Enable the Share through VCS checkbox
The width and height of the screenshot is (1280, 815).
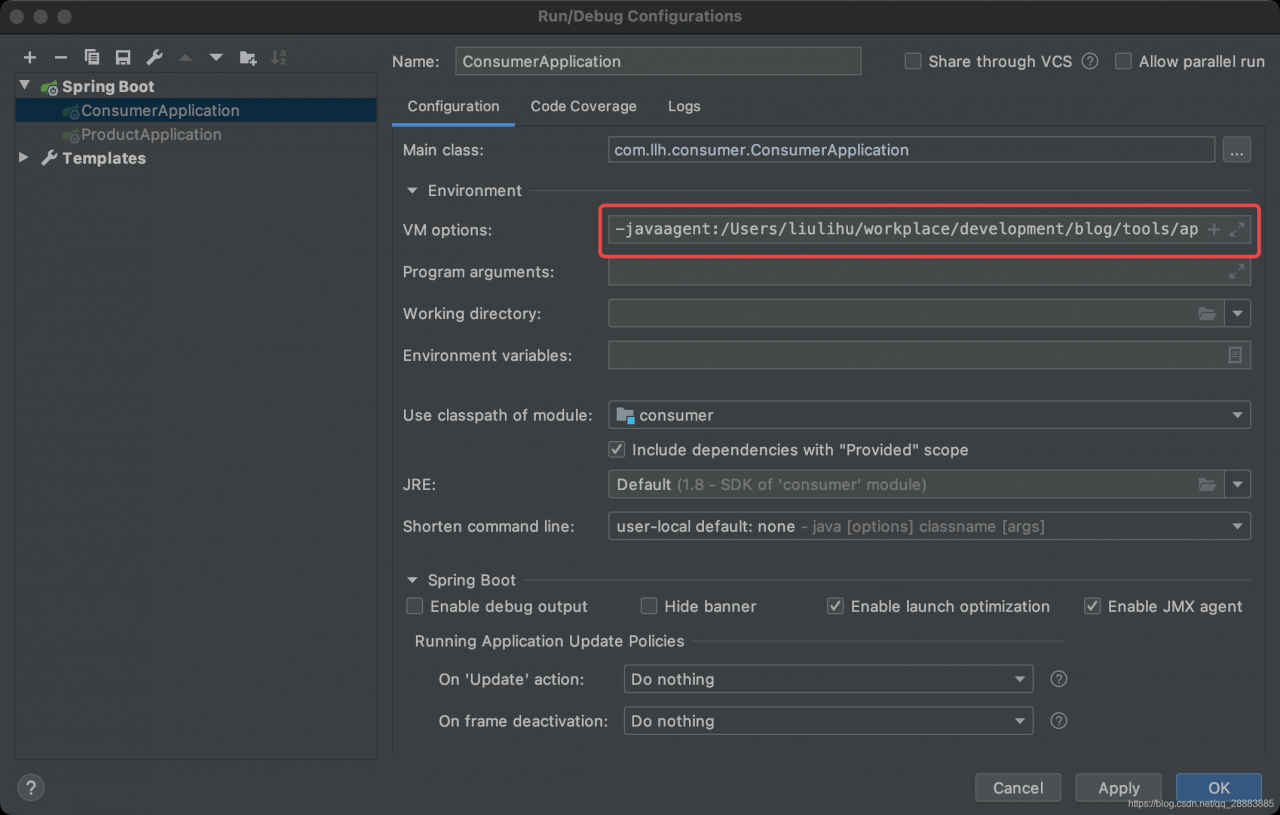point(913,61)
